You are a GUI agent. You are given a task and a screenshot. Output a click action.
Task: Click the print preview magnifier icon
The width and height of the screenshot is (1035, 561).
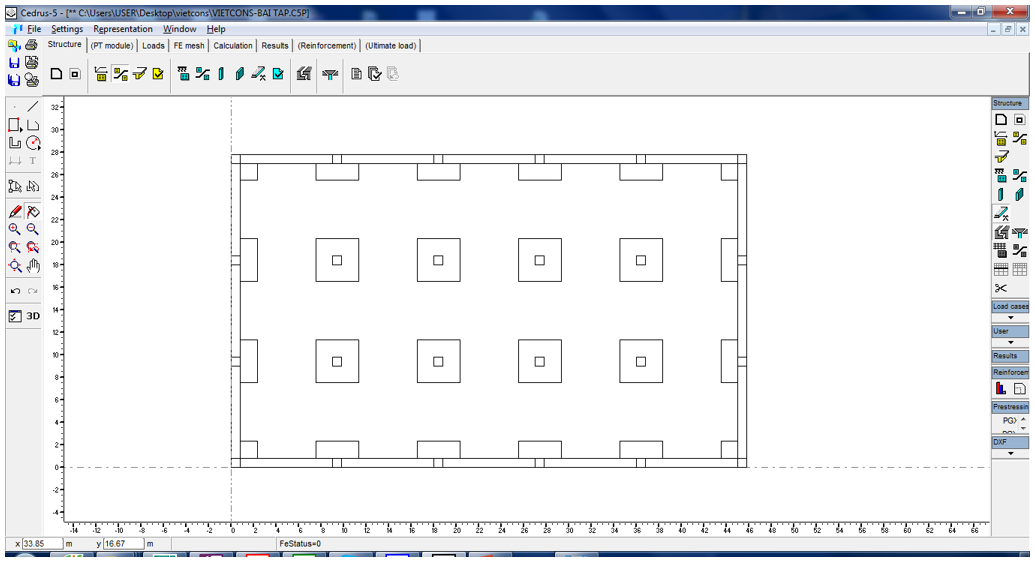coord(31,80)
